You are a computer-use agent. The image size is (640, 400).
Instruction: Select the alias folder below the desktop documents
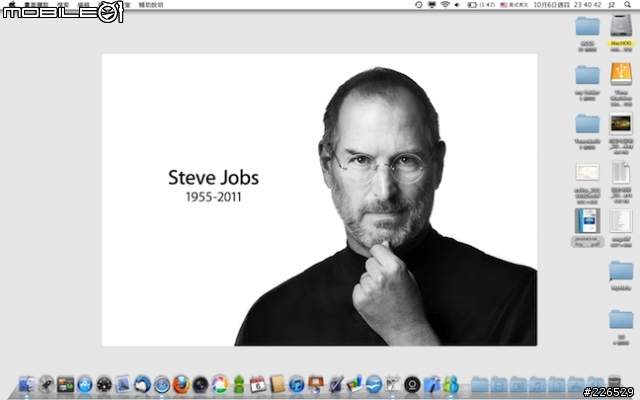621,271
